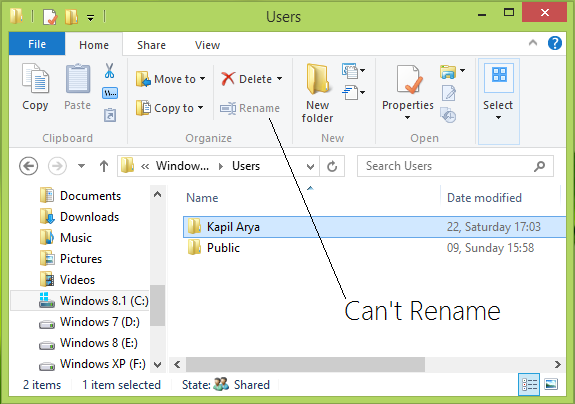Click the Copy path icon in Clipboard
Image resolution: width=575 pixels, height=404 pixels.
click(x=110, y=93)
